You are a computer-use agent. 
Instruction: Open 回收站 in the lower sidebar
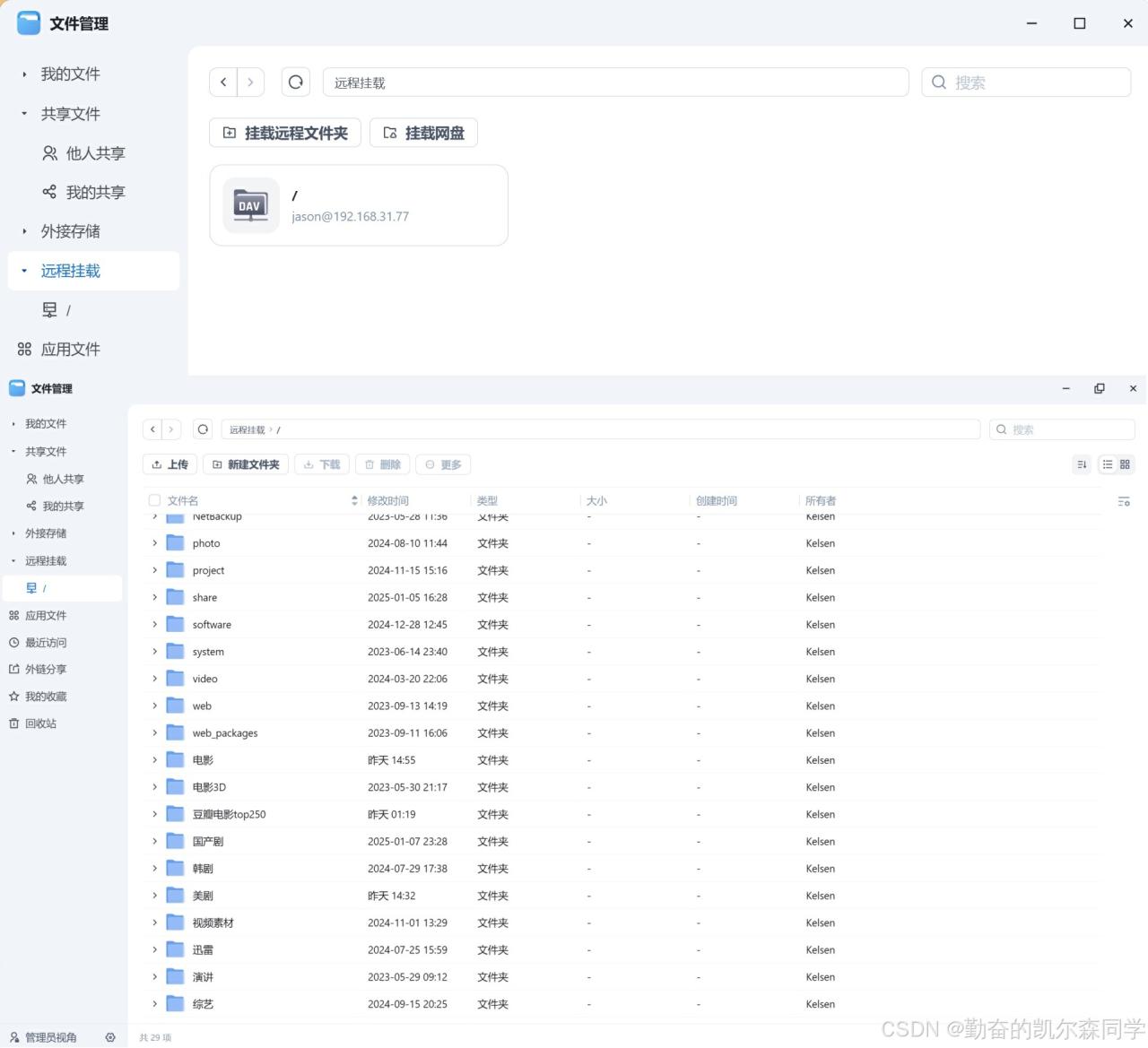pos(40,723)
